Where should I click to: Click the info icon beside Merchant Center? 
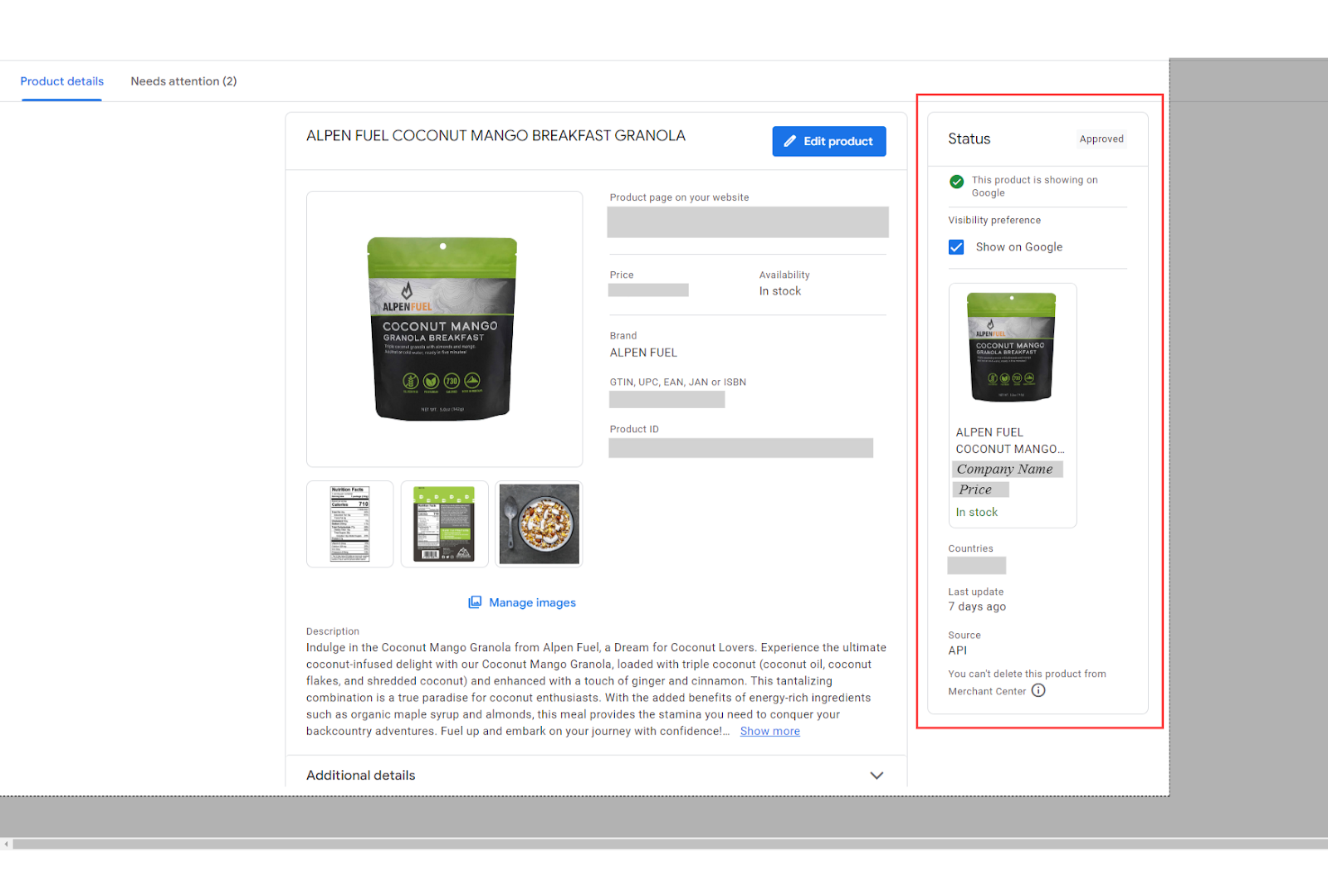pos(1038,691)
